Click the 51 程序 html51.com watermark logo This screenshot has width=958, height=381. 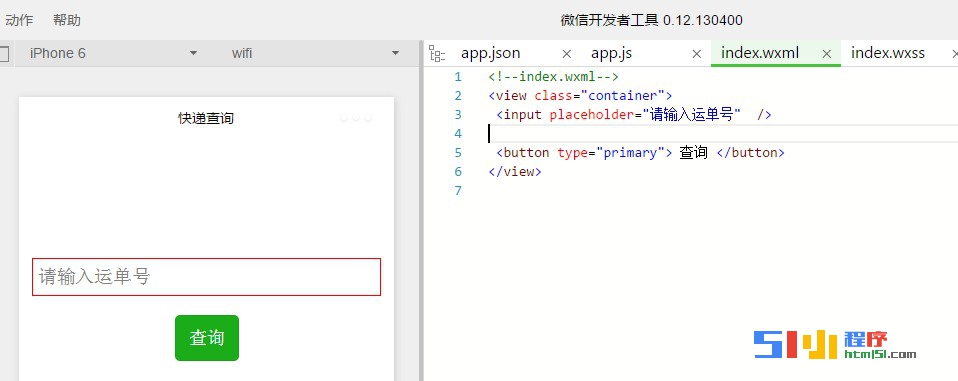[835, 345]
